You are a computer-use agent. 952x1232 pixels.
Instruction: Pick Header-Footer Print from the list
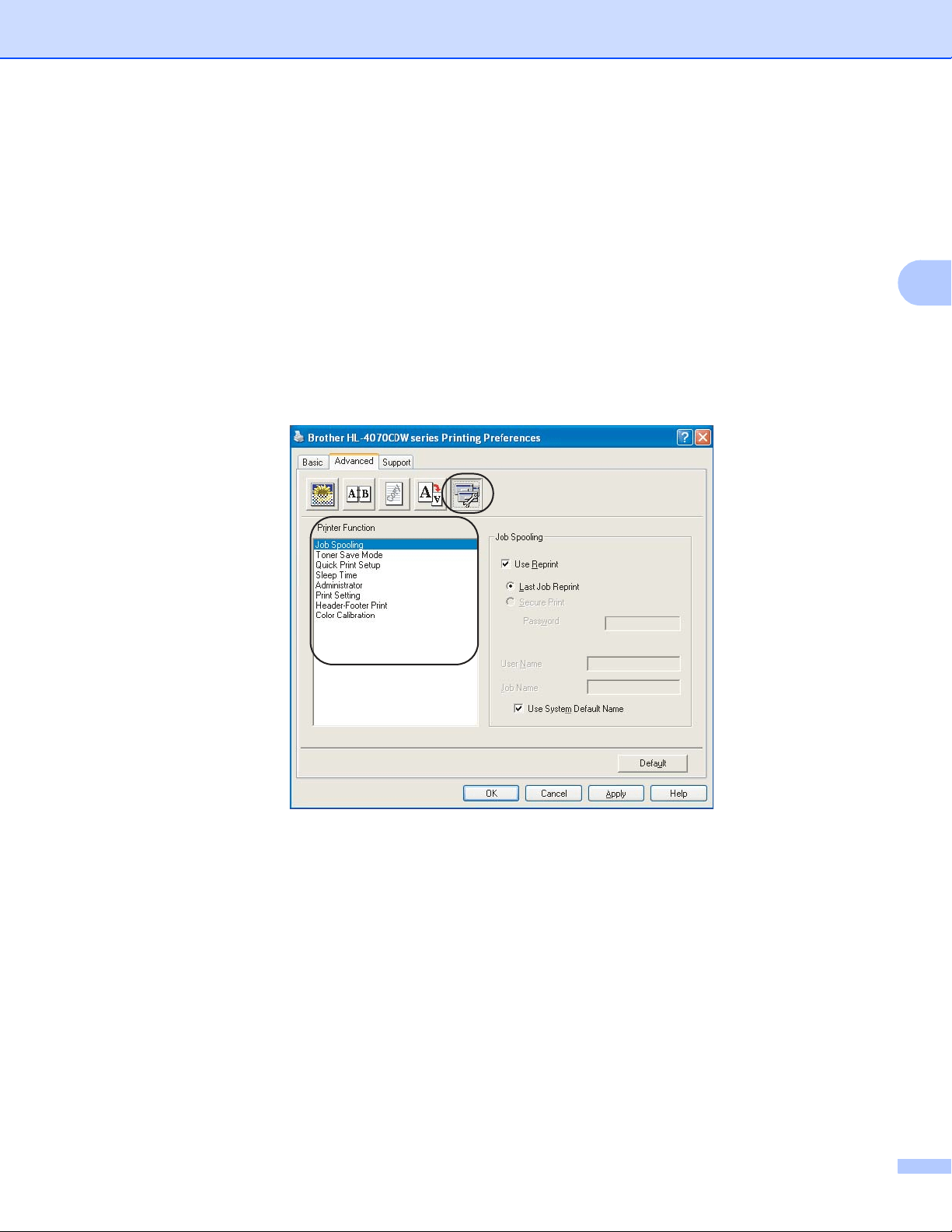[351, 605]
